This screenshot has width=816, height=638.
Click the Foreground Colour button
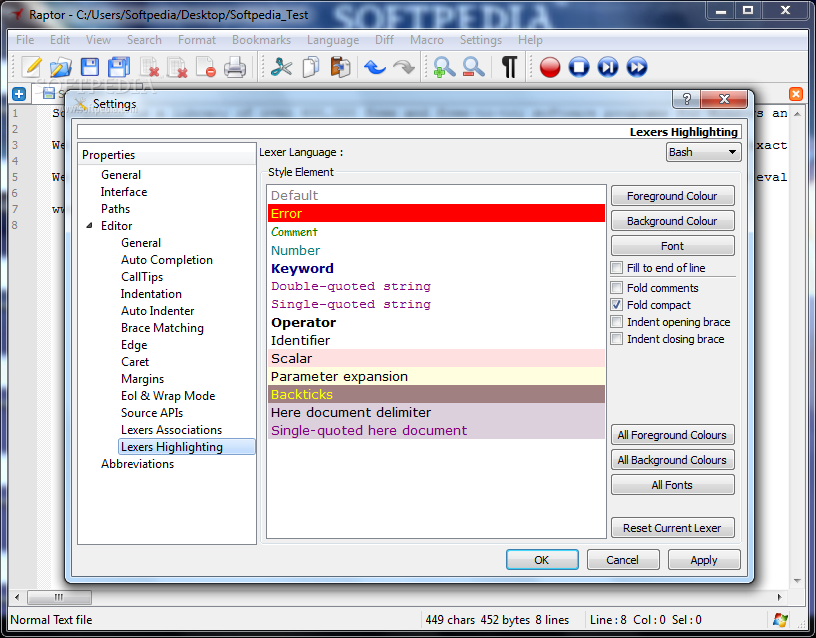tap(672, 196)
